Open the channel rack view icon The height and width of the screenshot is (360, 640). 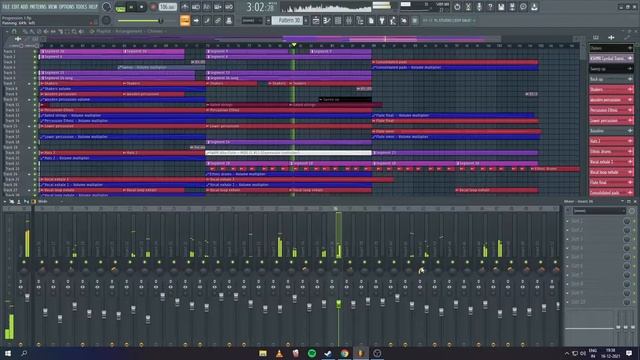point(338,20)
